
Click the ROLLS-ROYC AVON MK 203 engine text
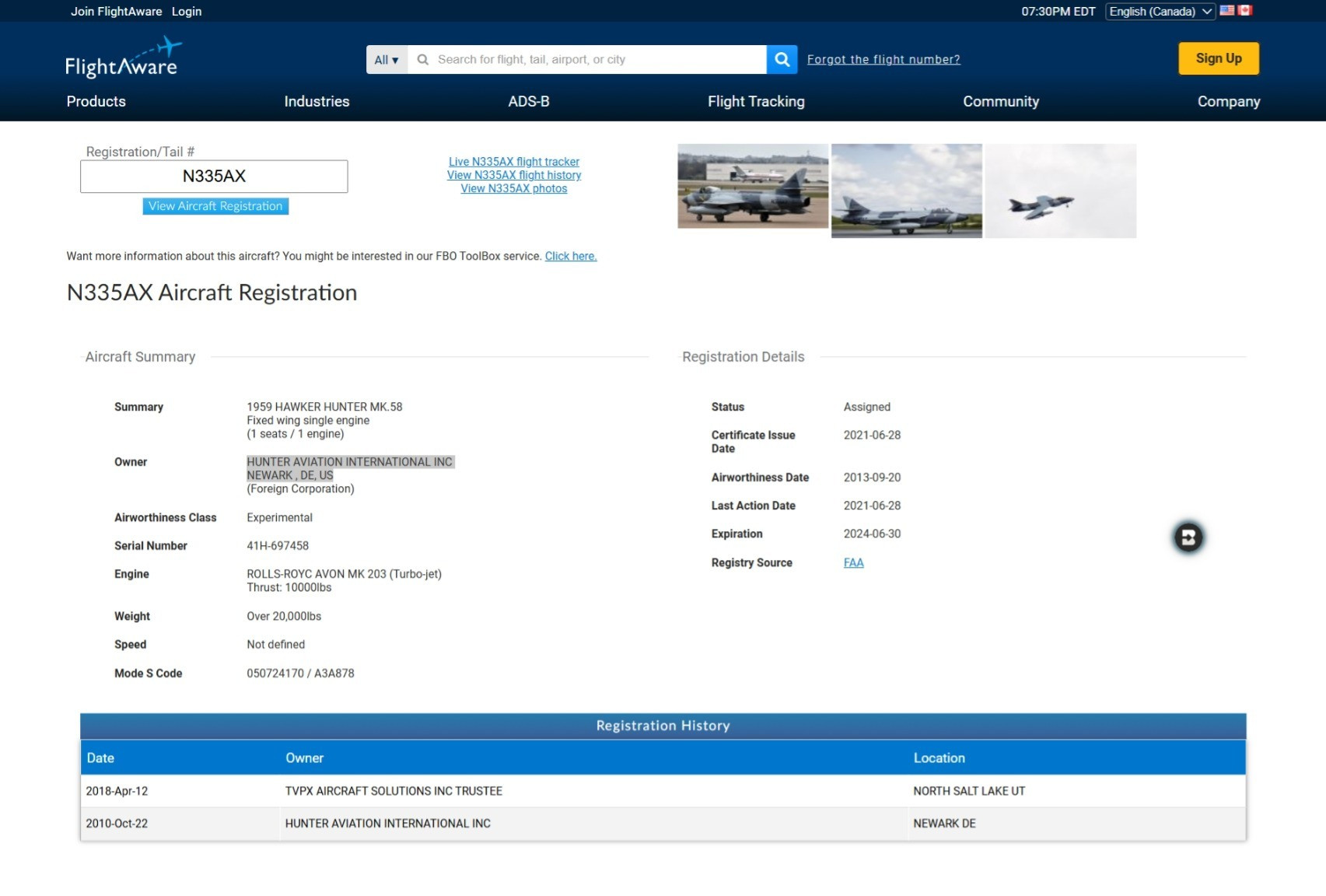pos(344,574)
